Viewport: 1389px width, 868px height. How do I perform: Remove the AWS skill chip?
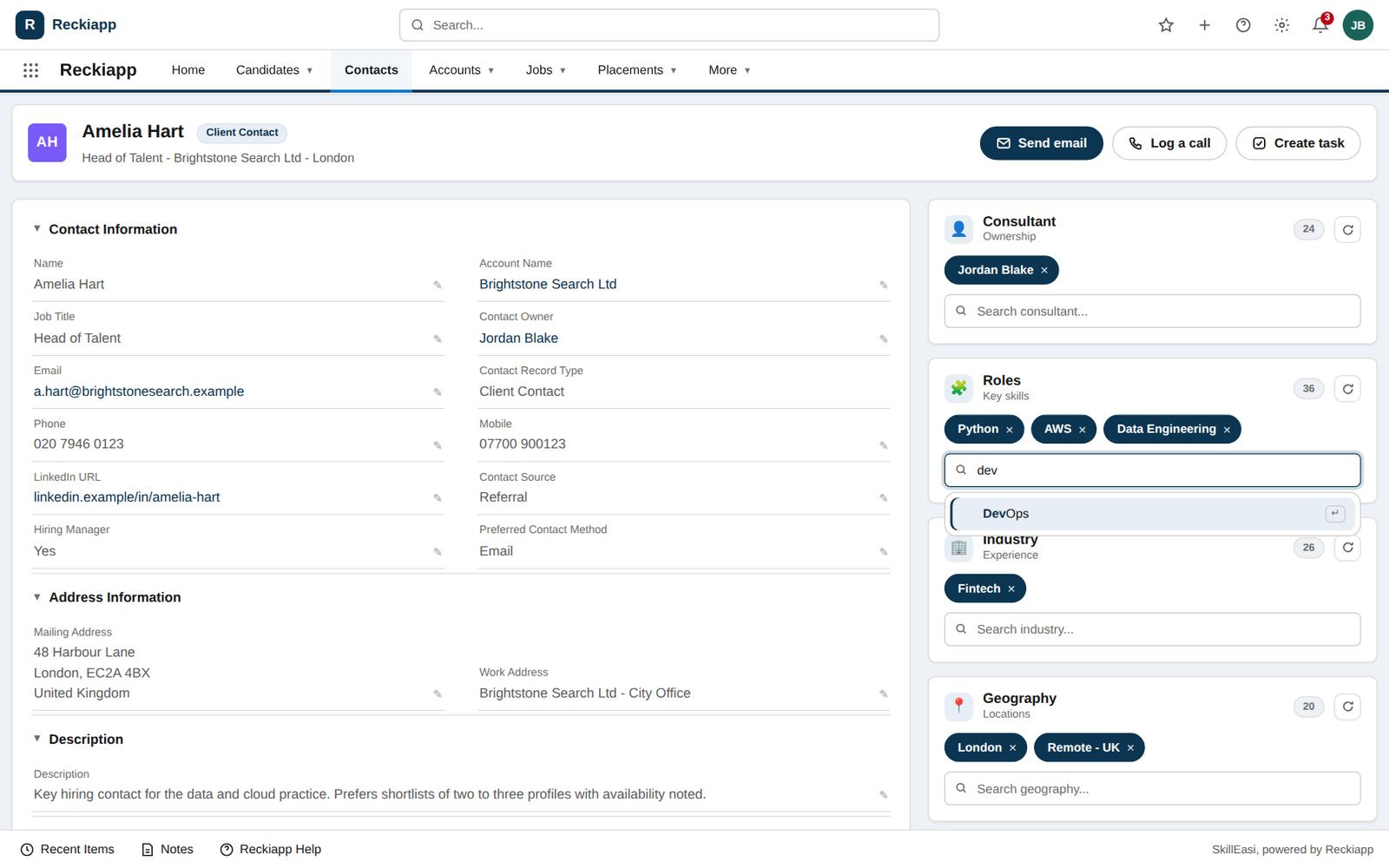(x=1082, y=430)
